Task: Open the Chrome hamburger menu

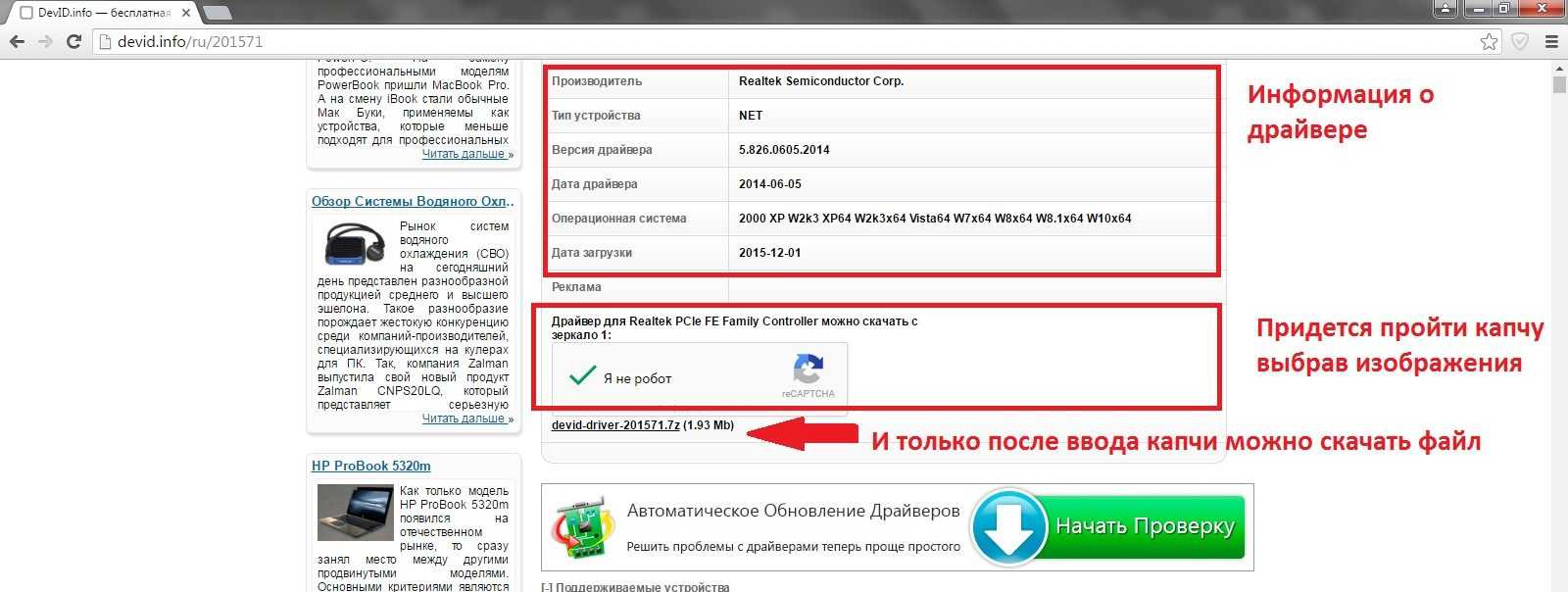Action: (x=1551, y=41)
